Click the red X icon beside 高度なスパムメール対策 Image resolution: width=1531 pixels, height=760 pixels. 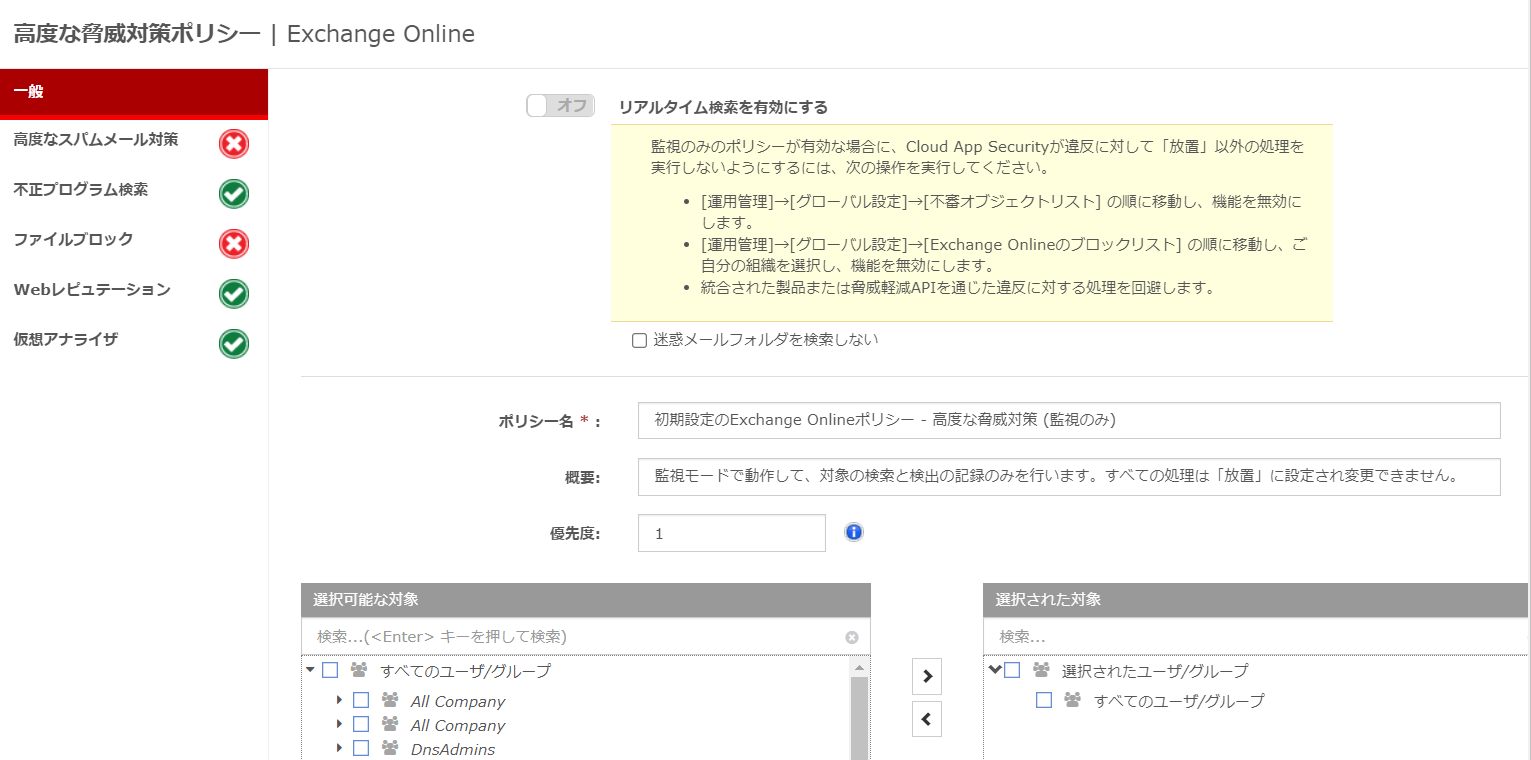tap(234, 144)
